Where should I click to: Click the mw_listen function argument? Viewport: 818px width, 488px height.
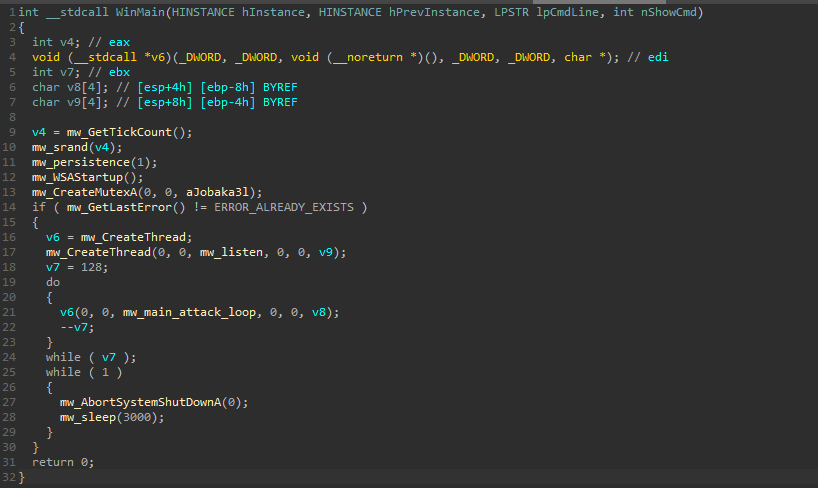[x=231, y=252]
